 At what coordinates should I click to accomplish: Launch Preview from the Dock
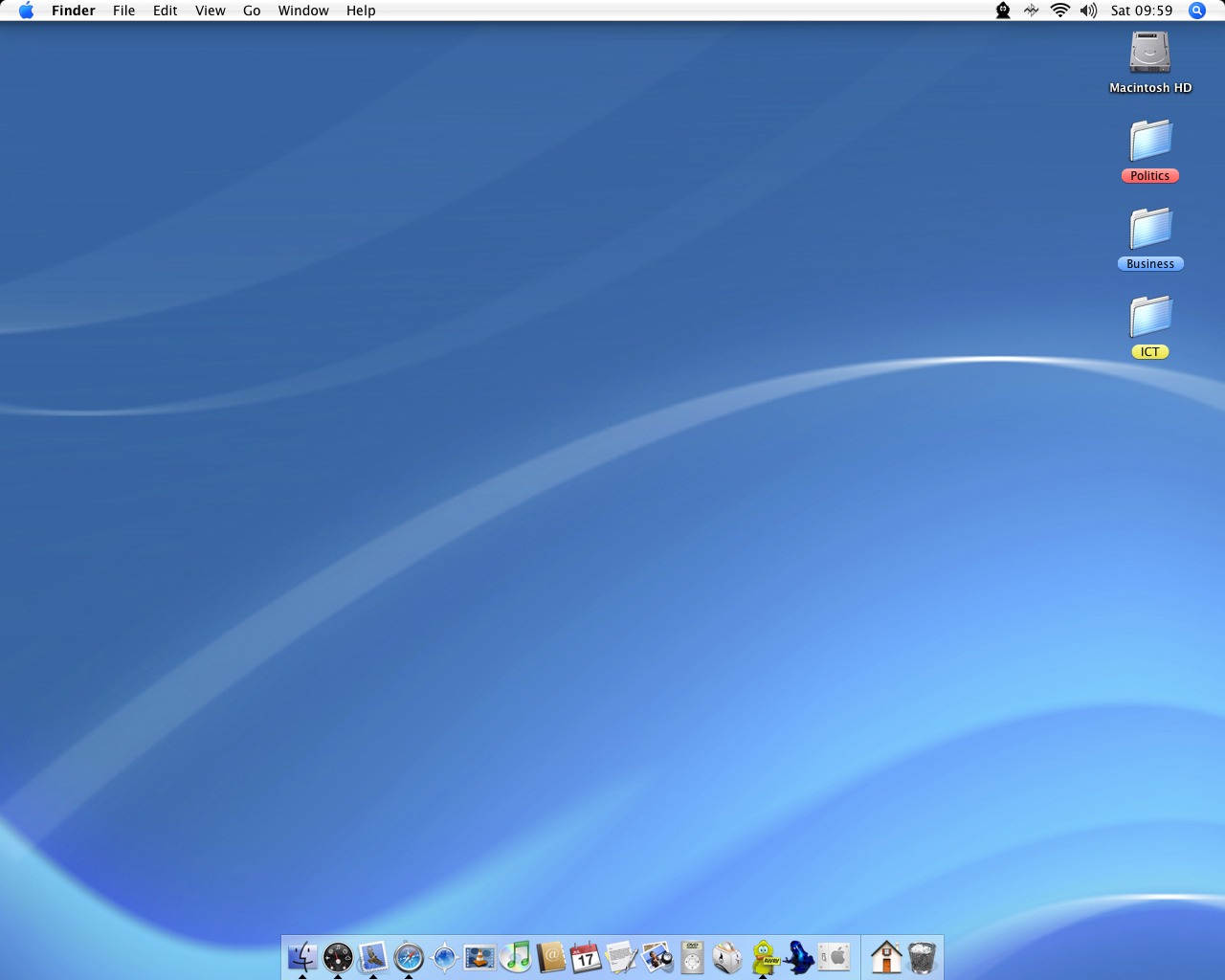click(x=657, y=956)
